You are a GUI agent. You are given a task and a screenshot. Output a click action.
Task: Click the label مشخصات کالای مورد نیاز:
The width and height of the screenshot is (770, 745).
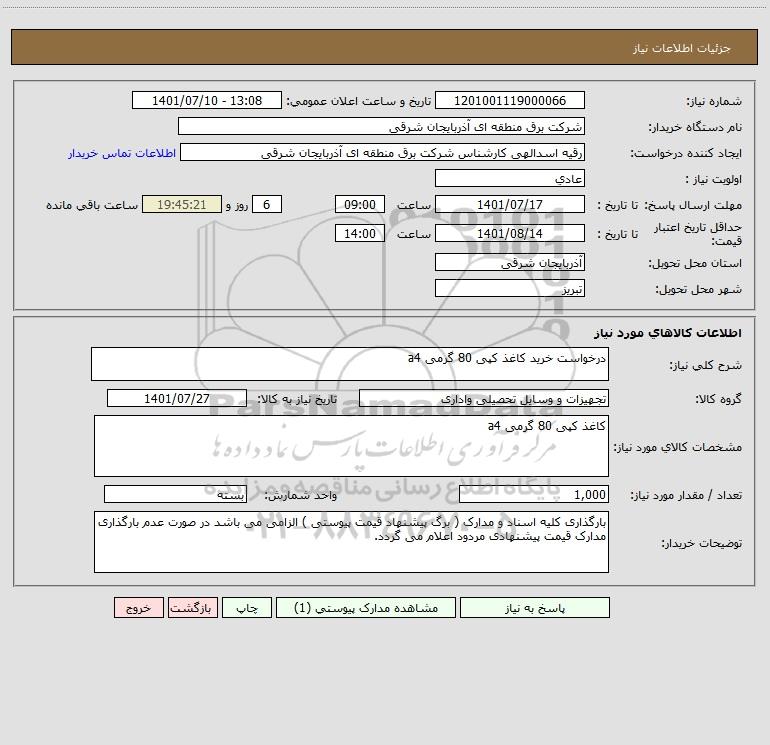coord(678,447)
